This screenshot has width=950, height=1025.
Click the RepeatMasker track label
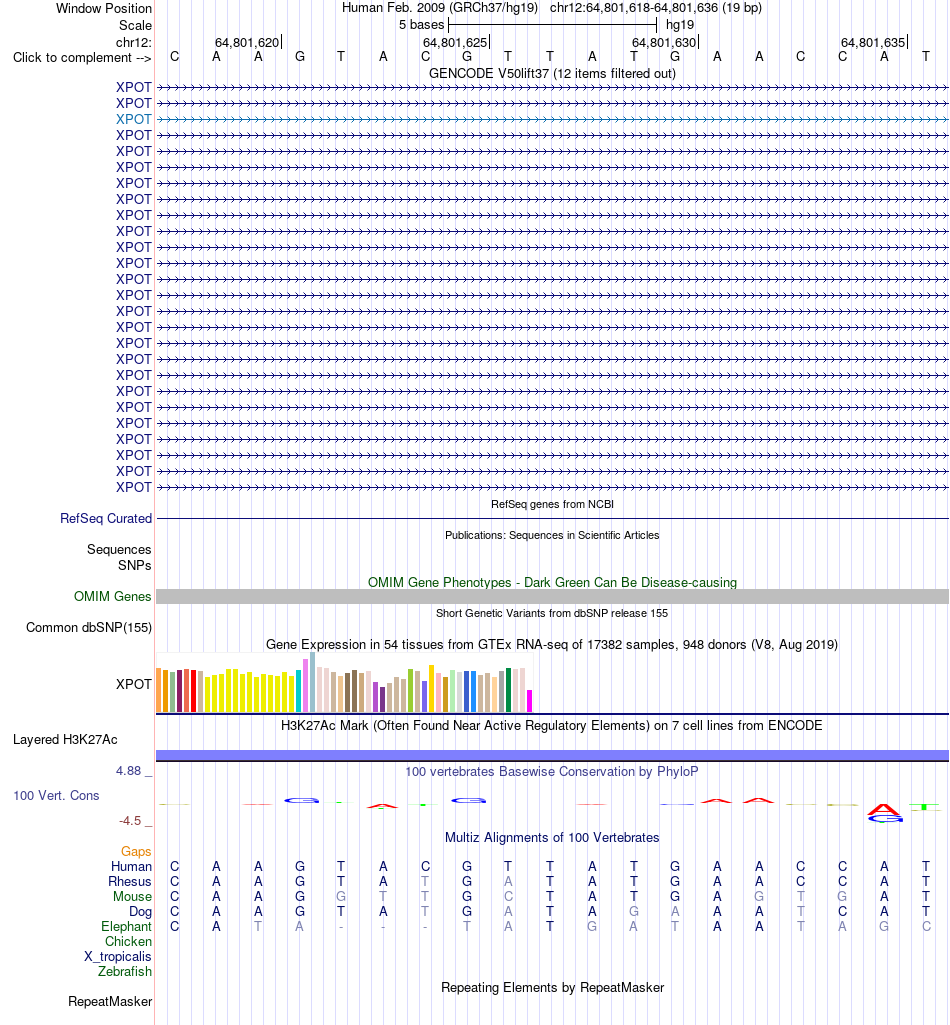[110, 1001]
